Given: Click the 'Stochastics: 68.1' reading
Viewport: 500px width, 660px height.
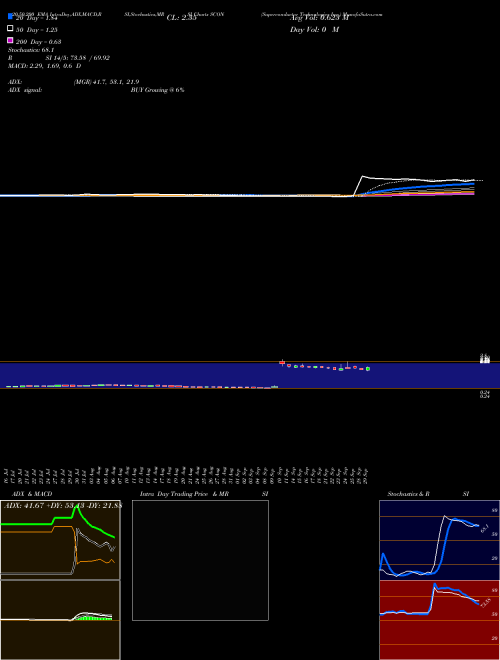Looking at the screenshot, I should point(31,50).
